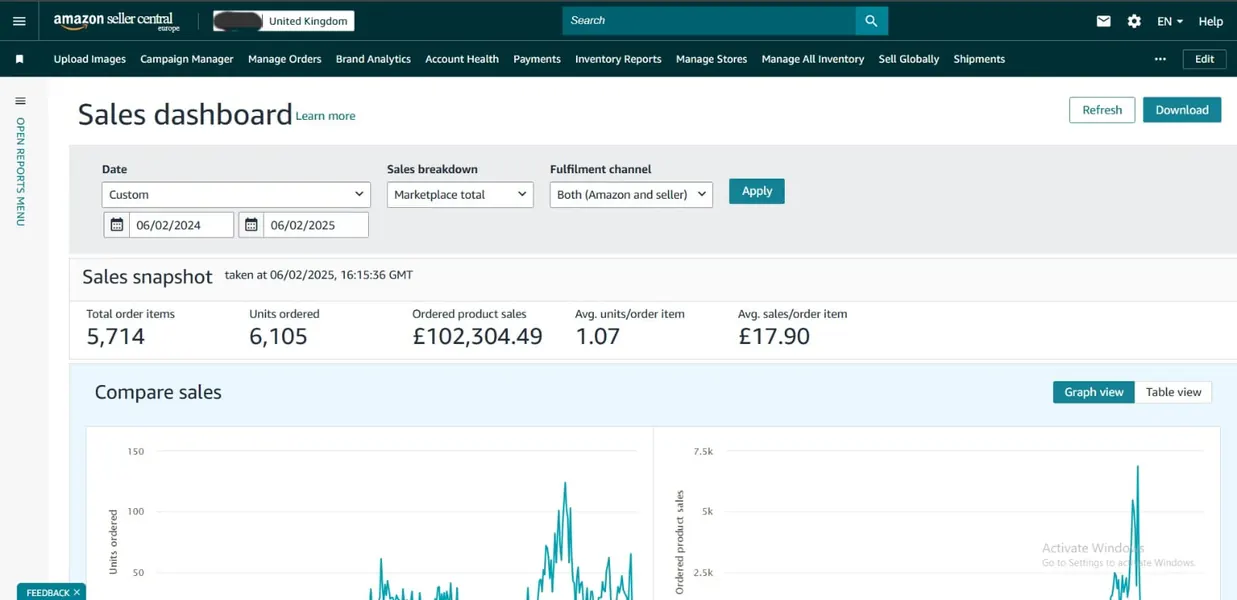This screenshot has width=1237, height=600.
Task: Click the end date calendar icon
Action: point(252,225)
